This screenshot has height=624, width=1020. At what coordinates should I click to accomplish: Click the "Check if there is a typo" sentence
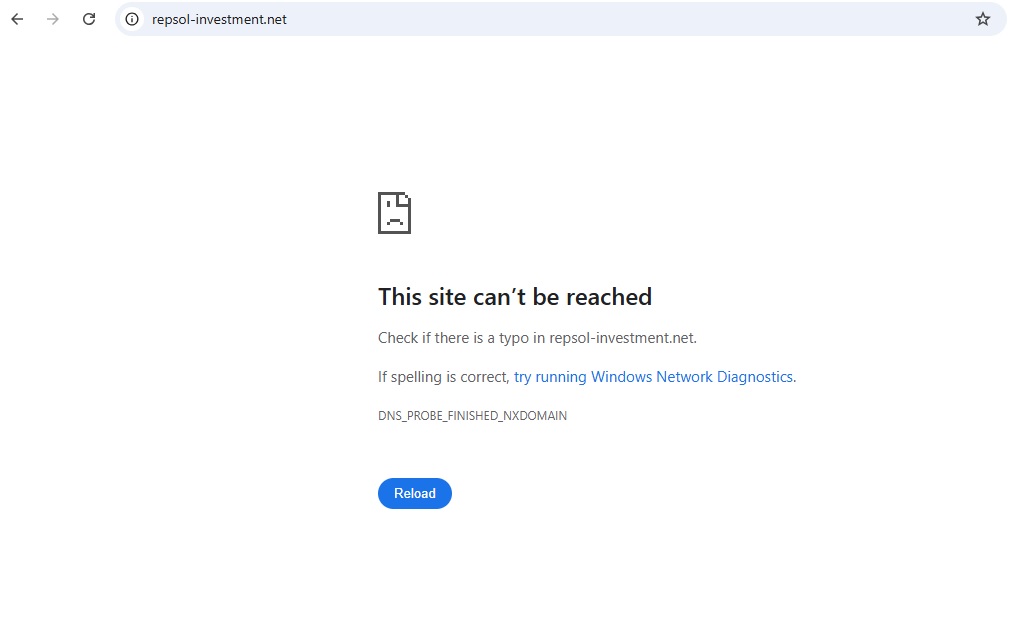(461, 338)
